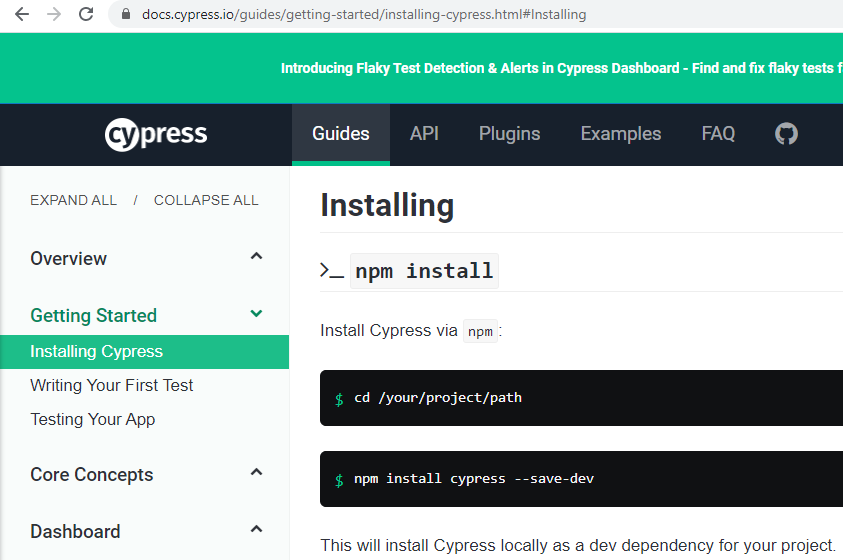Open the GitHub icon link
The height and width of the screenshot is (560, 843).
(x=786, y=134)
